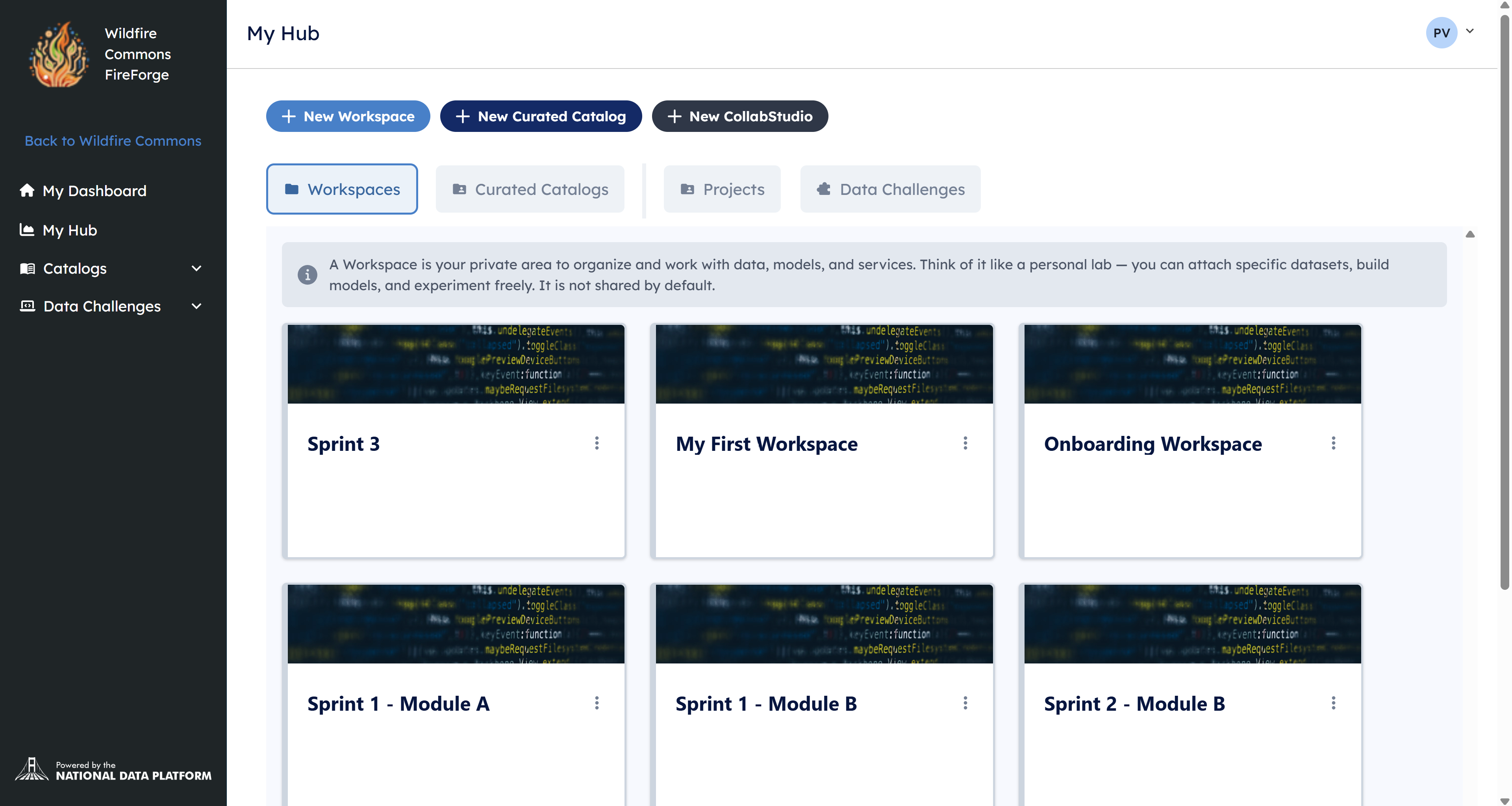The image size is (1512, 806).
Task: Switch to the Projects tab
Action: (722, 189)
